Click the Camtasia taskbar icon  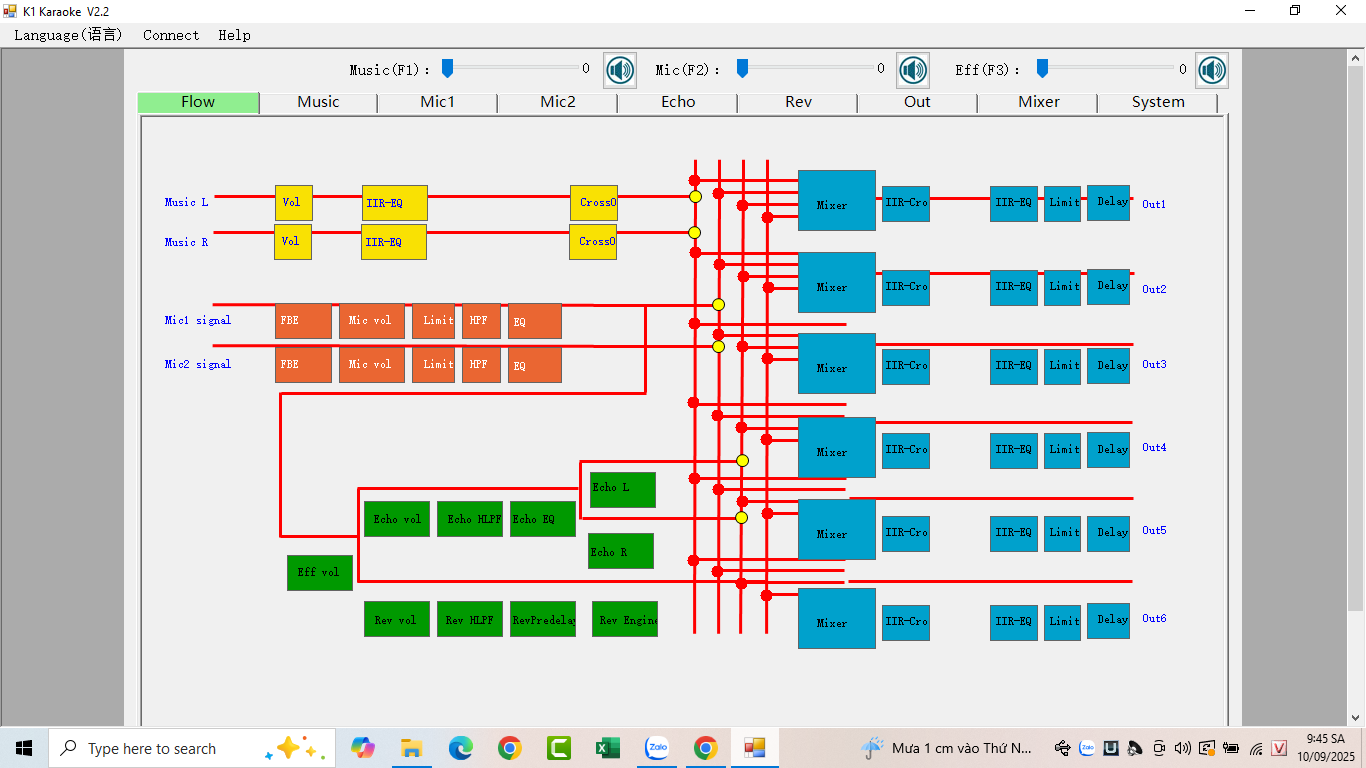(x=558, y=748)
